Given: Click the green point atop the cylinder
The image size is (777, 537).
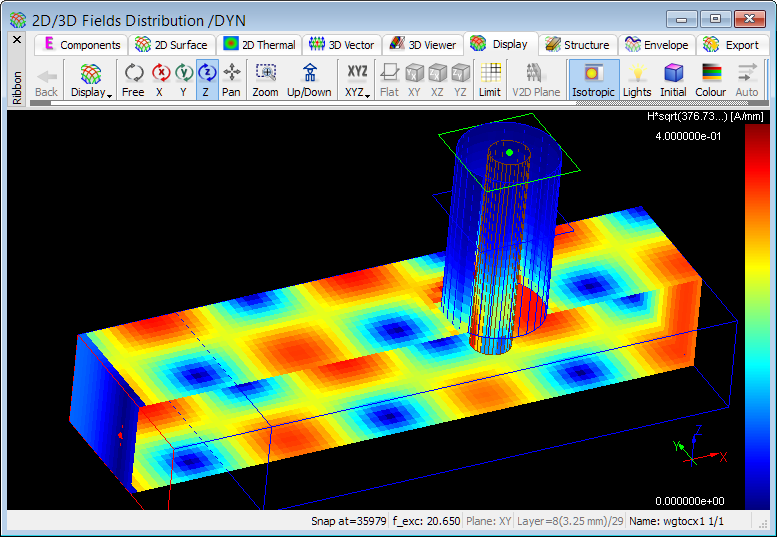Looking at the screenshot, I should tap(509, 152).
